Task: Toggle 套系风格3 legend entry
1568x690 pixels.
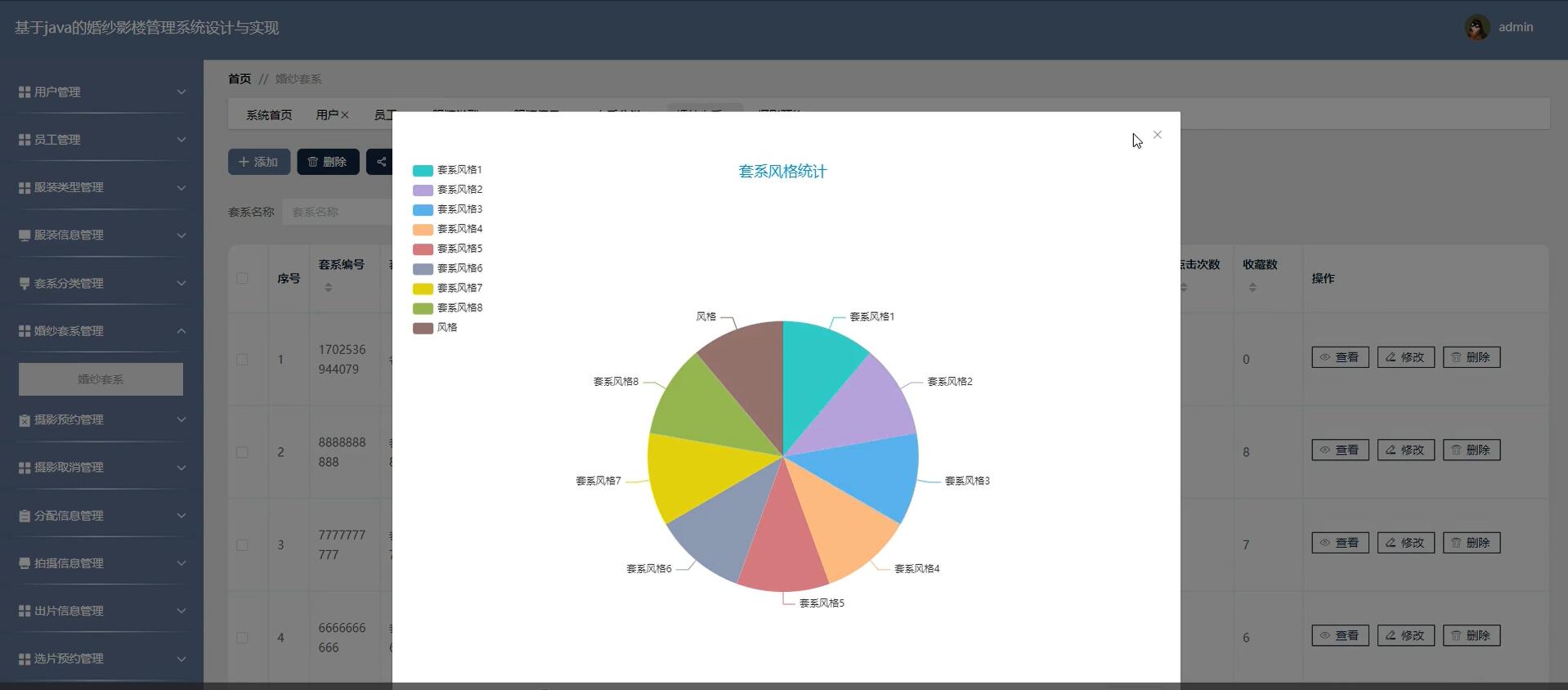Action: coord(447,209)
